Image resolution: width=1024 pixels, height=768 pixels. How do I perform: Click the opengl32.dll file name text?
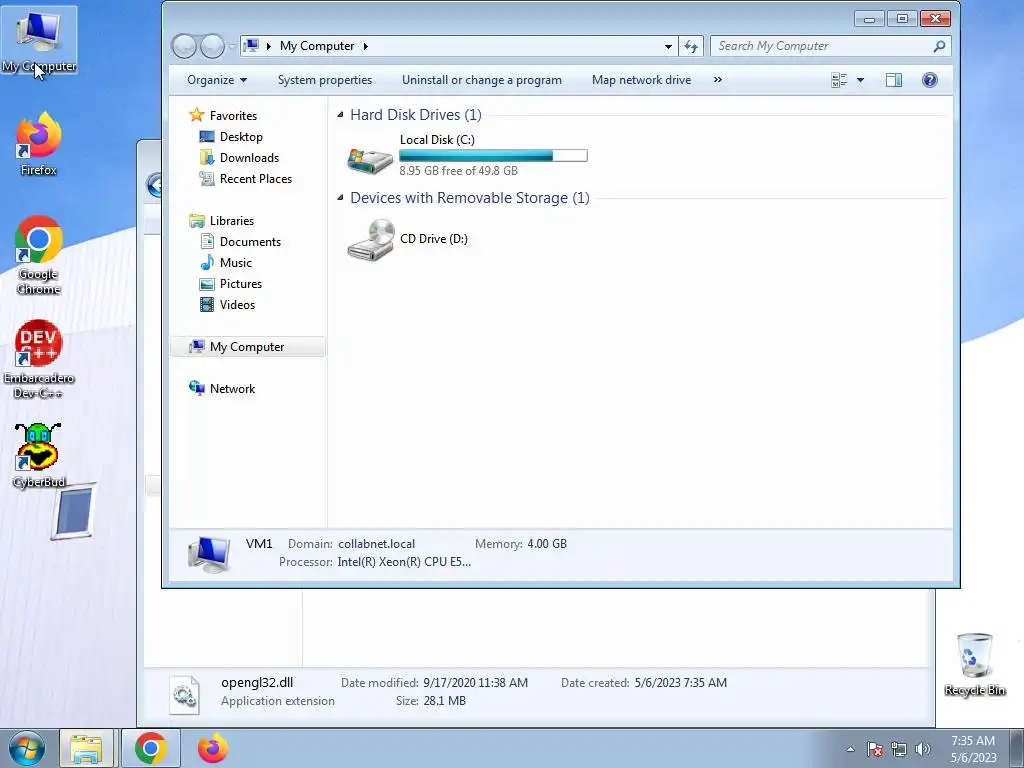[257, 682]
